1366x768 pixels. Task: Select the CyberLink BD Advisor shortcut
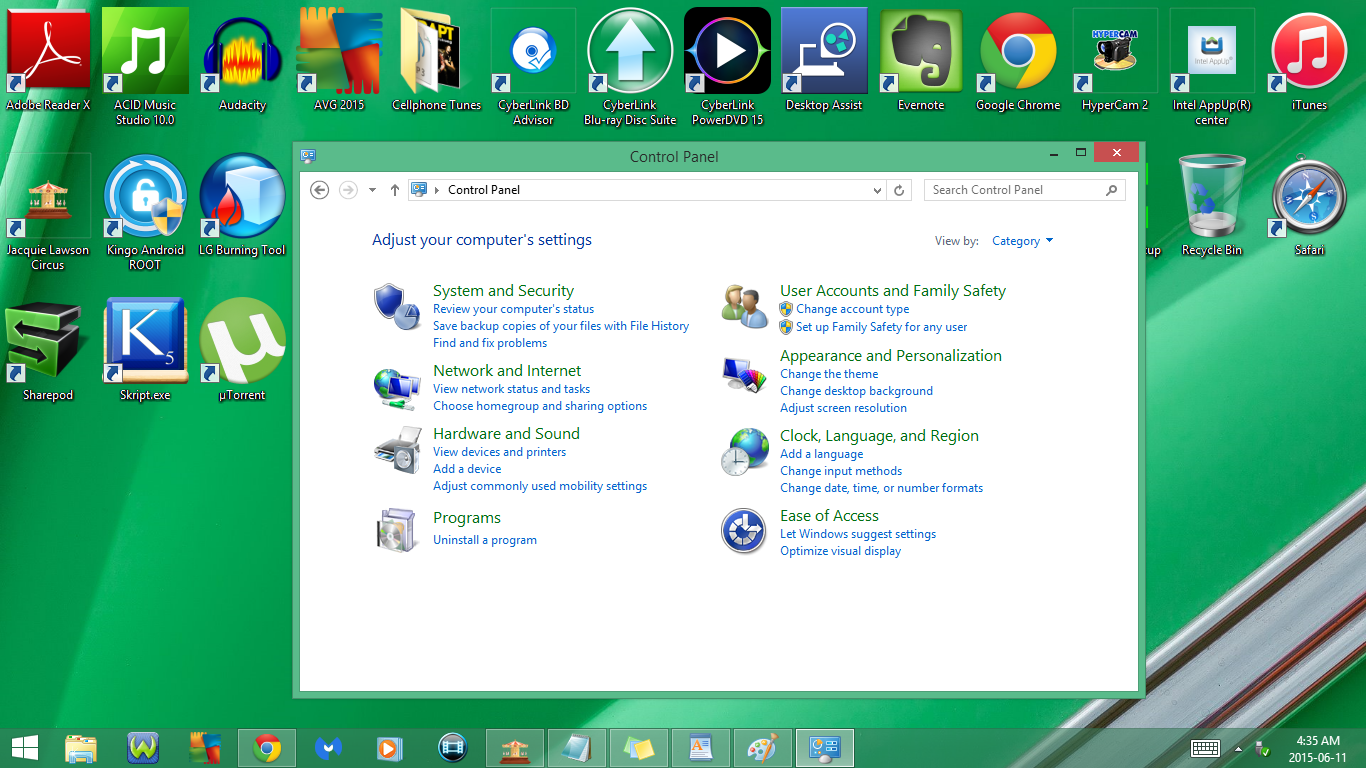coord(533,67)
